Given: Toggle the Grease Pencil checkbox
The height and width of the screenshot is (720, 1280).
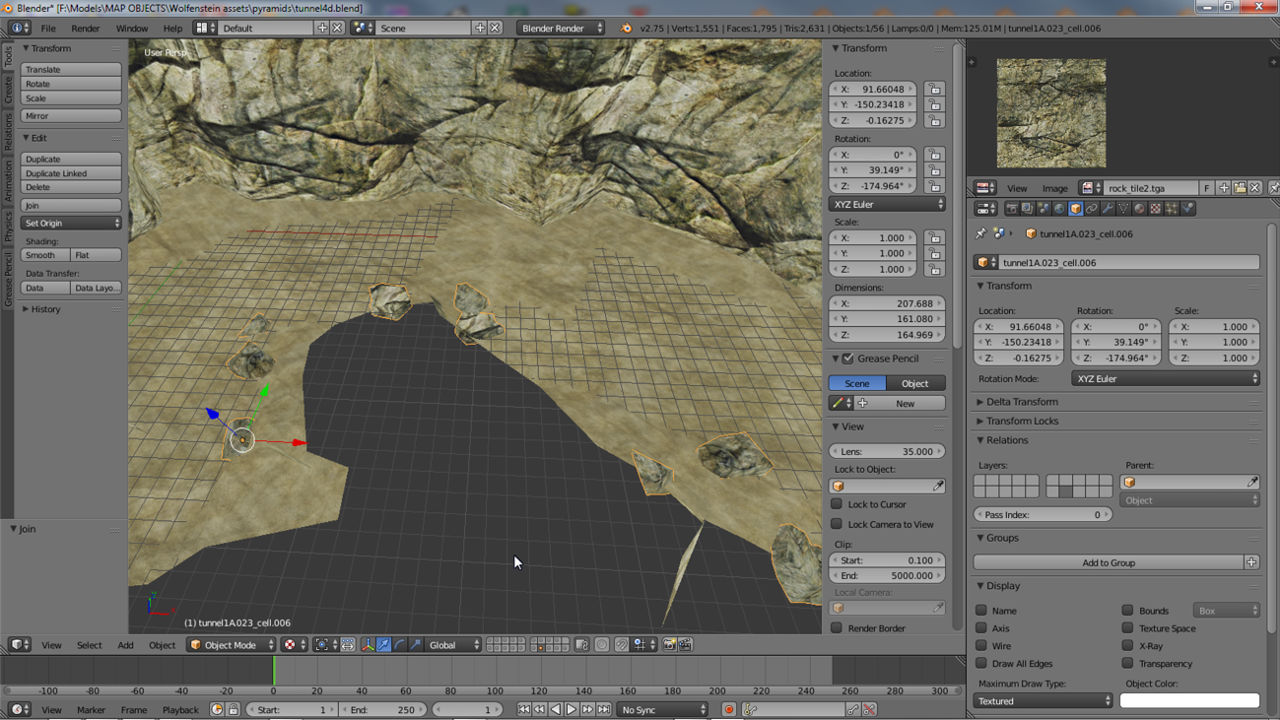Looking at the screenshot, I should point(848,358).
